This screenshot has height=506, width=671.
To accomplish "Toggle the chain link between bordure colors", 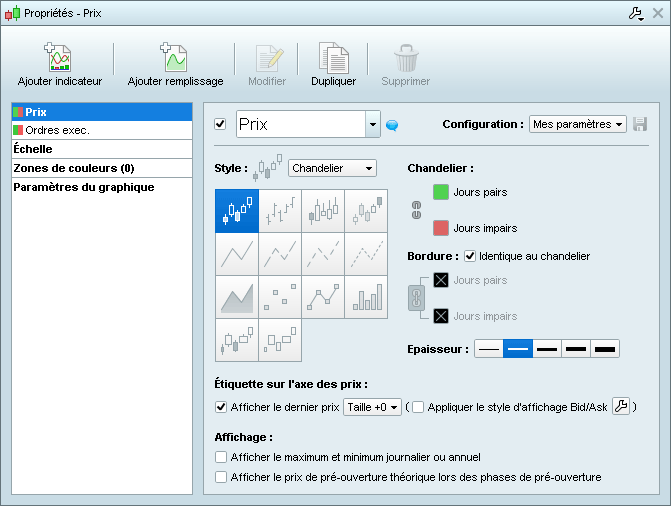I will (x=416, y=298).
